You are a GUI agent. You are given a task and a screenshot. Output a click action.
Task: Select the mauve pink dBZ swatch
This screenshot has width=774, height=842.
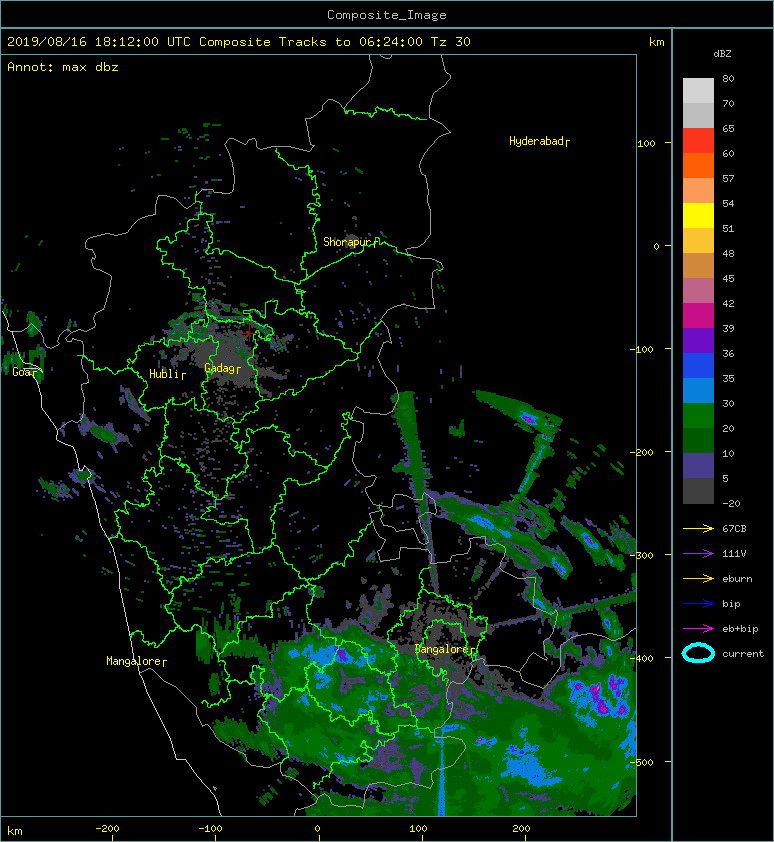click(x=698, y=291)
